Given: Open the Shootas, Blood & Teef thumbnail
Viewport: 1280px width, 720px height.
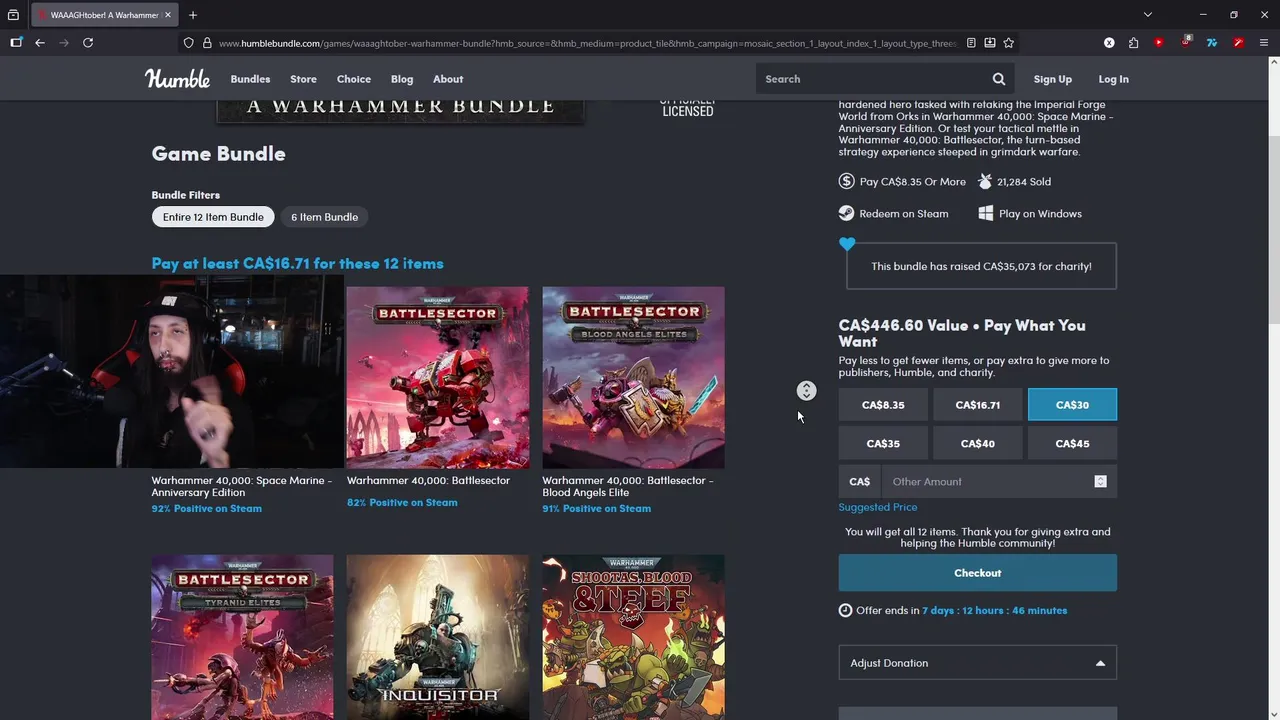Looking at the screenshot, I should [634, 637].
